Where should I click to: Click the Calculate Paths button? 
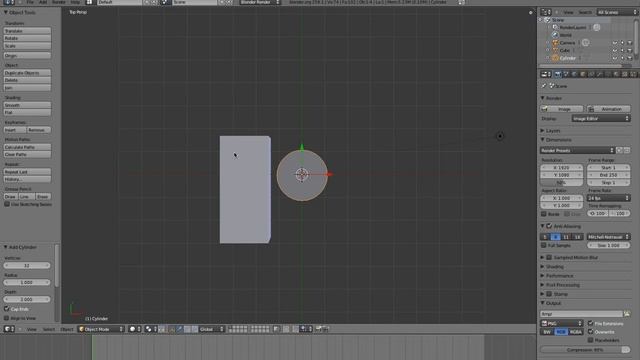tap(27, 147)
